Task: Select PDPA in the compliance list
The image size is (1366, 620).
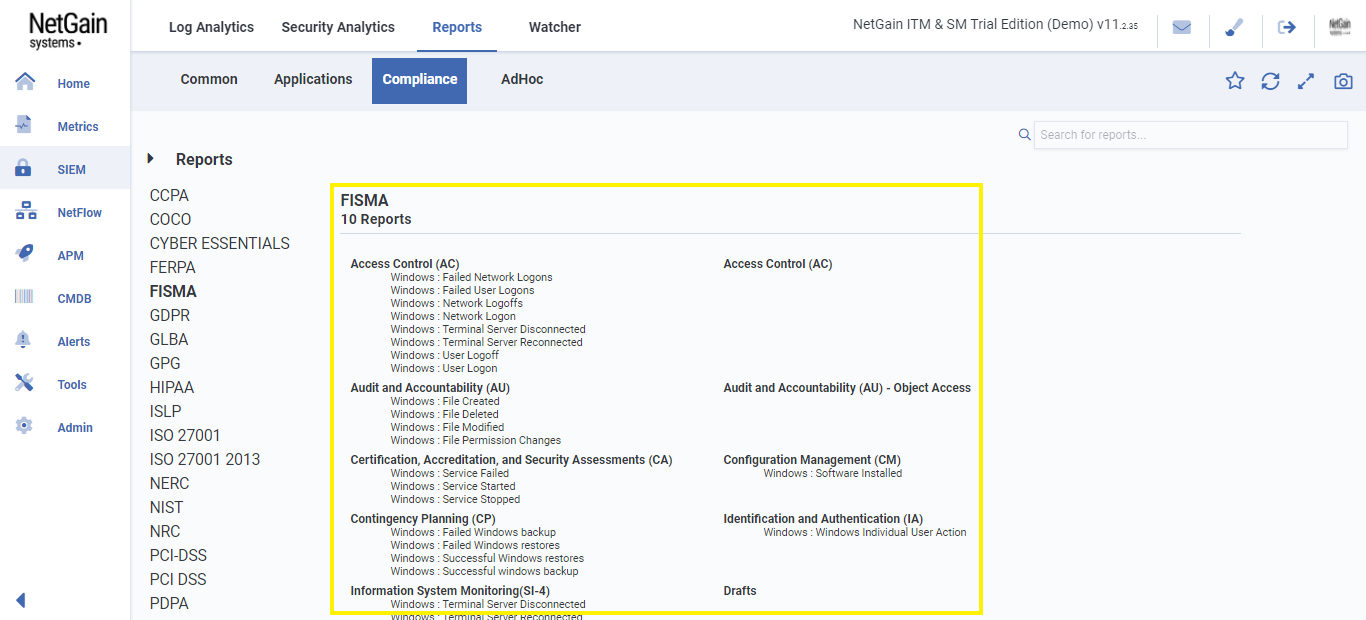Action: 169,603
